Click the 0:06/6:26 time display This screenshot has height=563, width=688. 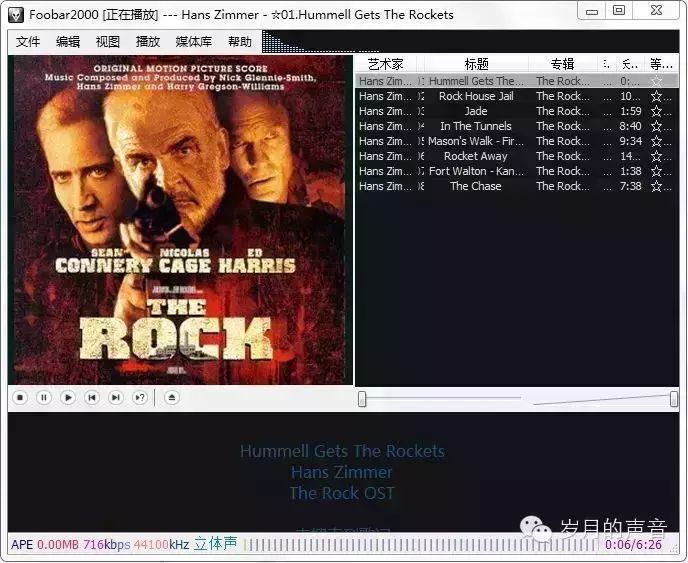click(633, 545)
